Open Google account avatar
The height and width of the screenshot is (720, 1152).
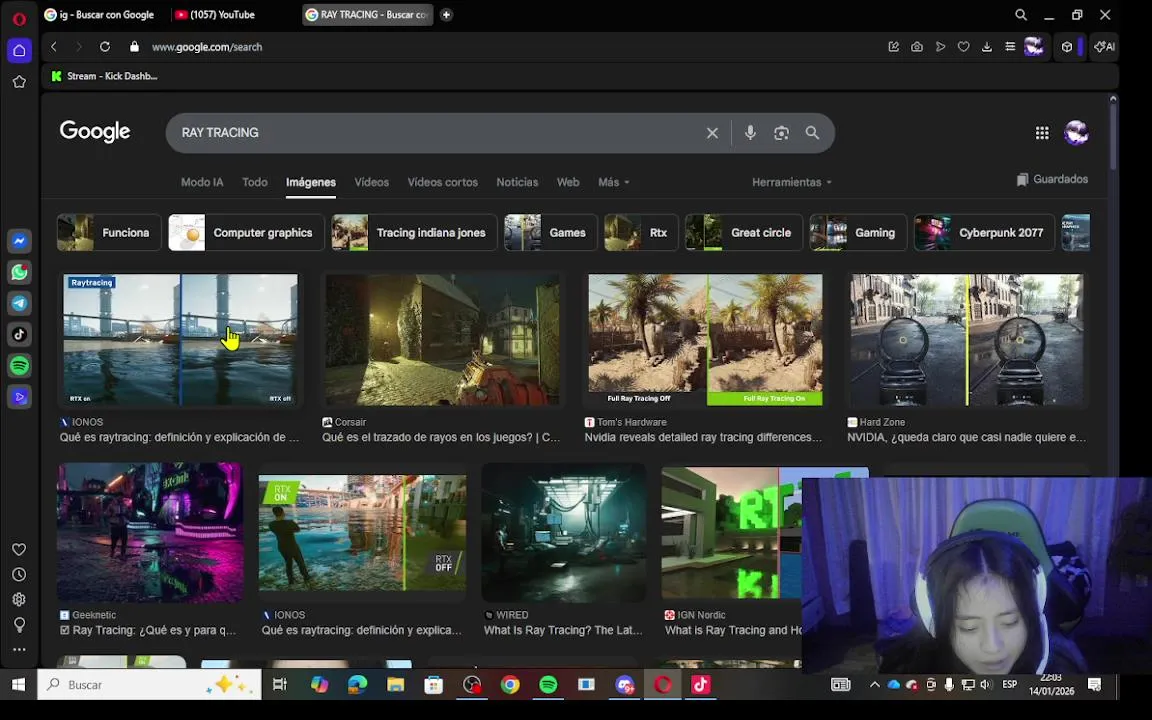1076,133
